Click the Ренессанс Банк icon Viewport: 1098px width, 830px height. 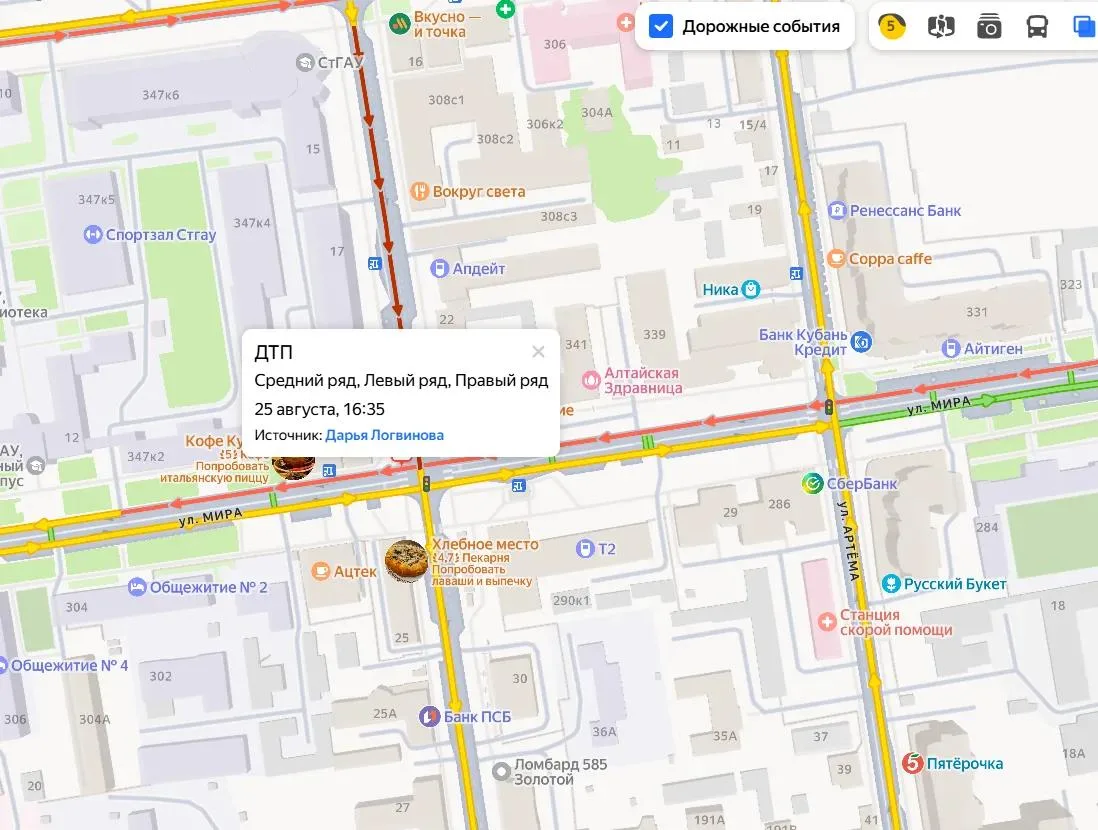coord(837,210)
